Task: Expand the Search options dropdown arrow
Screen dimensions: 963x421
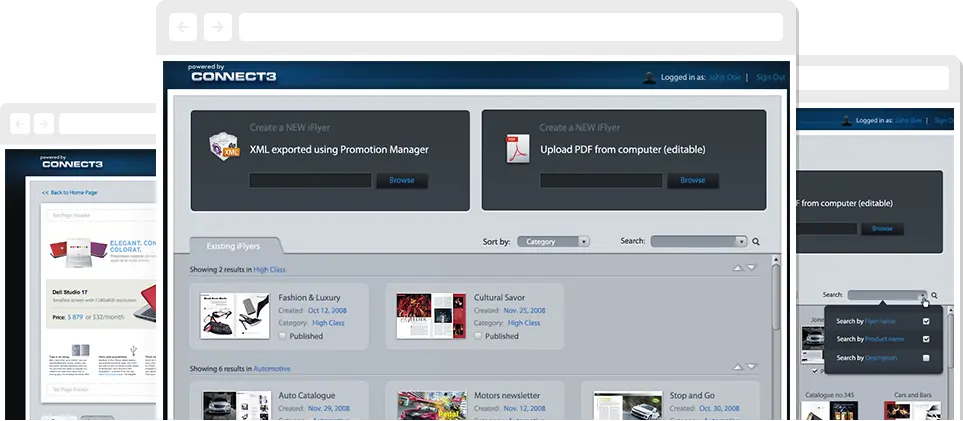Action: pos(740,242)
